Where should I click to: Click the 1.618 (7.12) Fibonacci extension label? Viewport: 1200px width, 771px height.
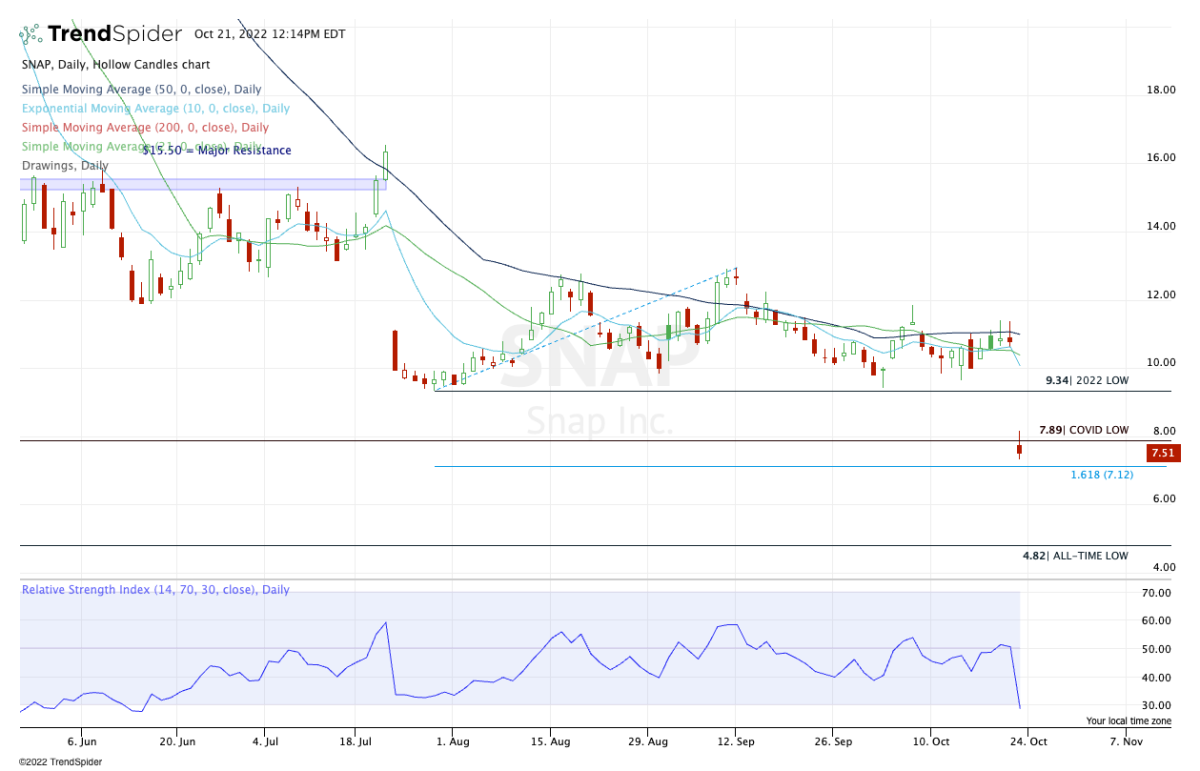[1101, 475]
